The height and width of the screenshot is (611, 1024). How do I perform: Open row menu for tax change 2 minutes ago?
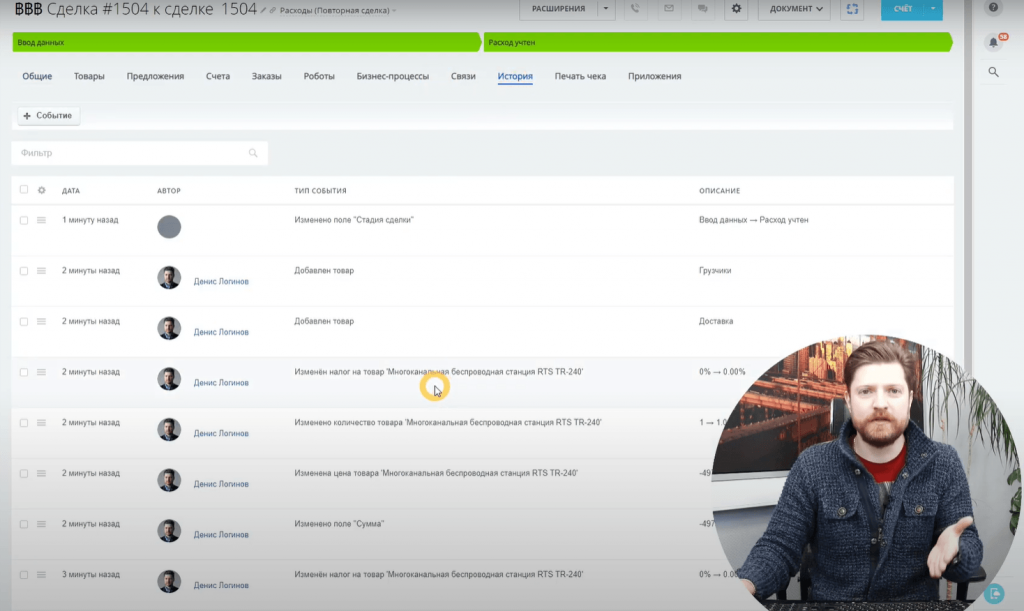(41, 372)
